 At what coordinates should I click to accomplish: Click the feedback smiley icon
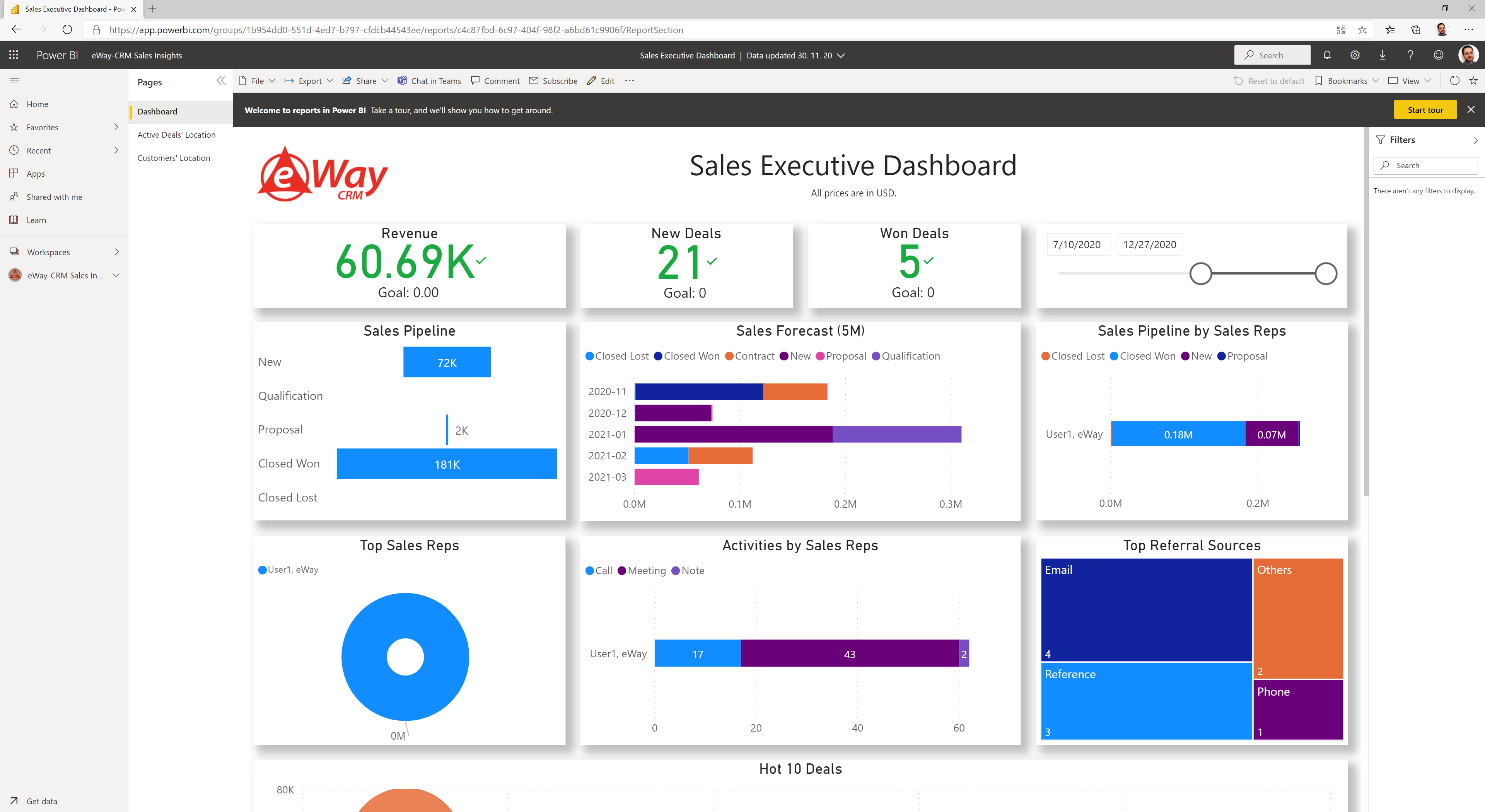(x=1438, y=55)
